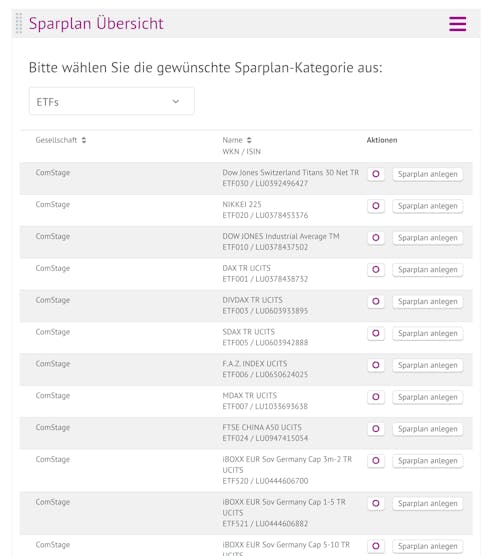
Task: Click Sparplan anlegen for DOW JONES Industrial Average
Action: 428,238
